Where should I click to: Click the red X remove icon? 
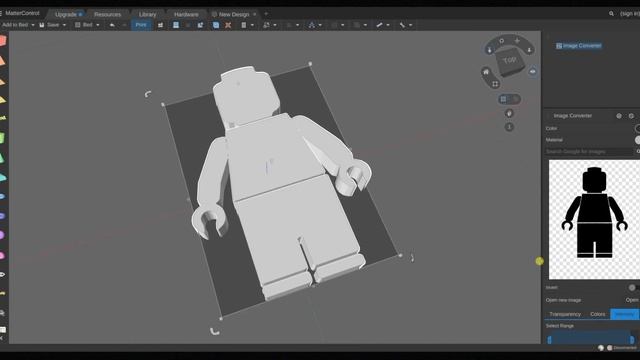coord(228,25)
